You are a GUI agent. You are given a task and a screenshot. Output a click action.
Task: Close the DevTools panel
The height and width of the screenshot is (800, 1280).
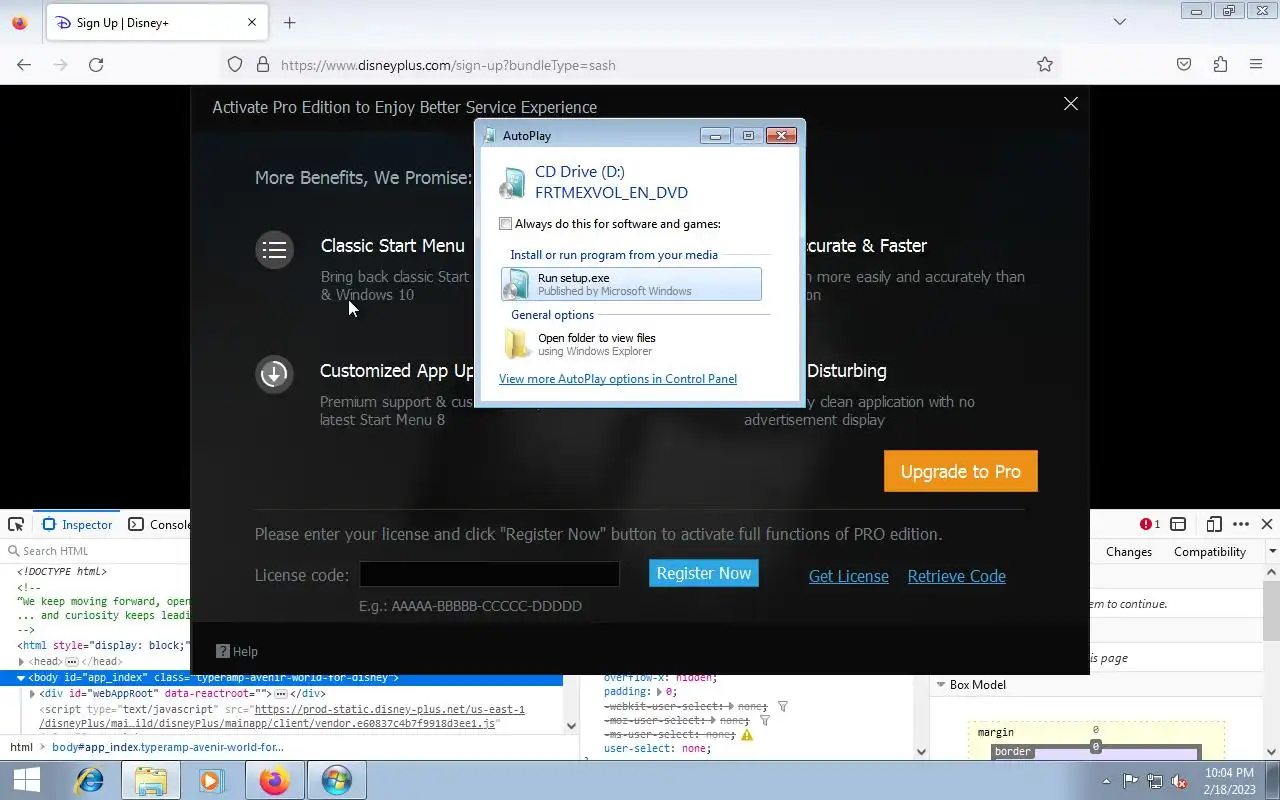(1267, 524)
